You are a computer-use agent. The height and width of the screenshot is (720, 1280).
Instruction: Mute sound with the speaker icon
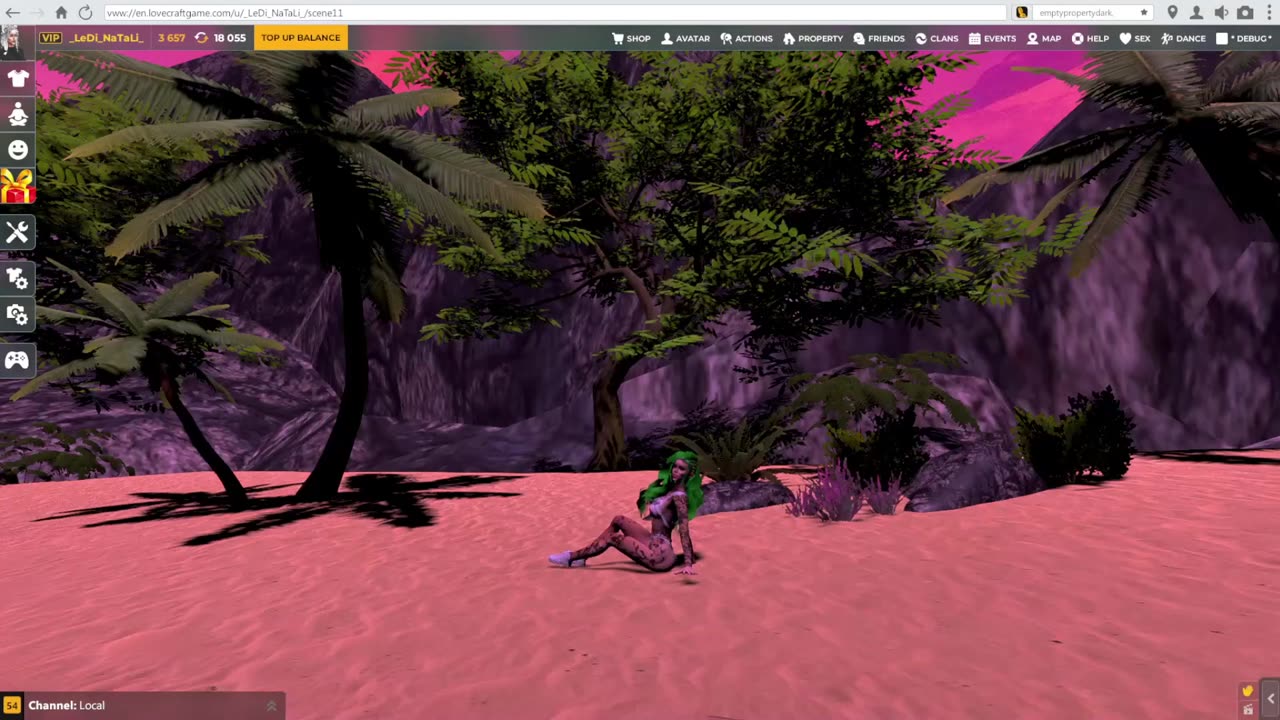point(1221,12)
